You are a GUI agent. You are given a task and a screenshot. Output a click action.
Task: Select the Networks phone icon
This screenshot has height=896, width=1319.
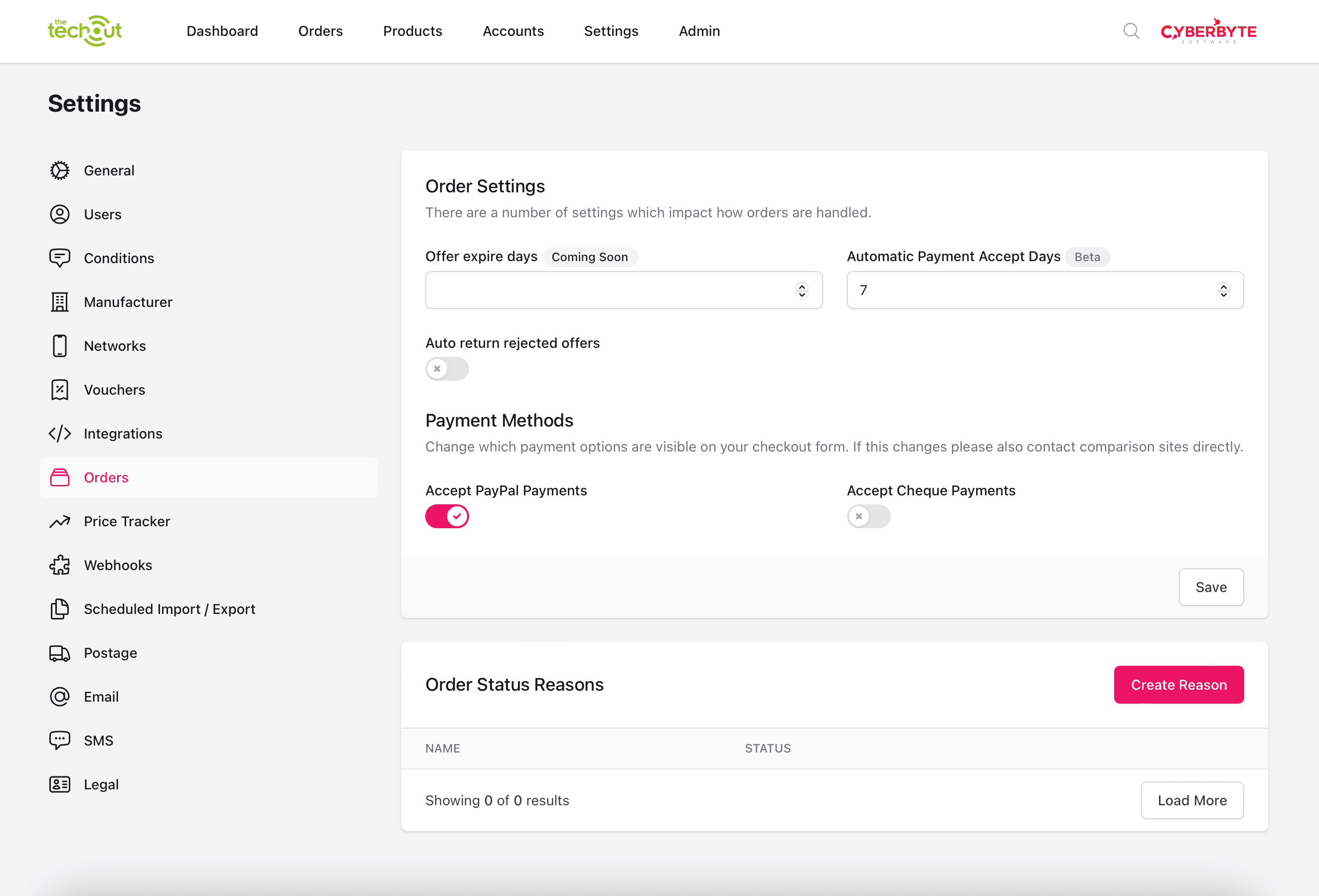[x=60, y=345]
